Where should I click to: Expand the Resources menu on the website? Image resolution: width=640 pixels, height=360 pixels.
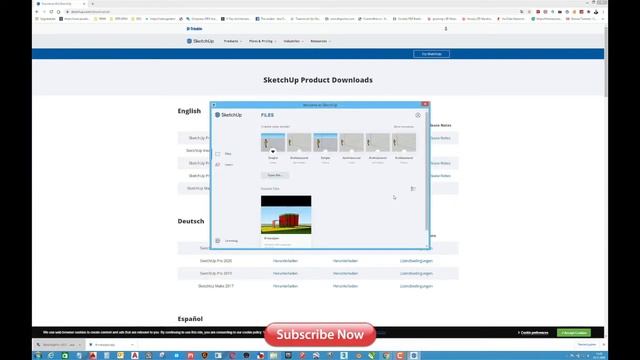point(320,41)
